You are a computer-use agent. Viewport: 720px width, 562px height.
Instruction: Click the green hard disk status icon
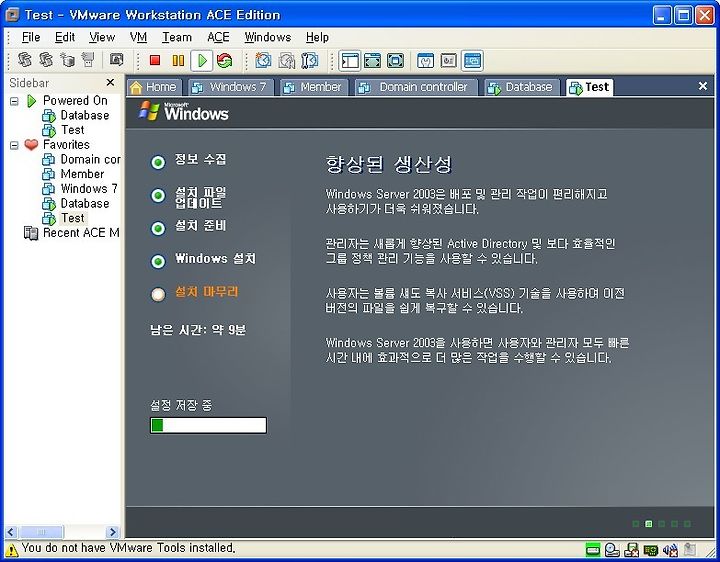[593, 550]
